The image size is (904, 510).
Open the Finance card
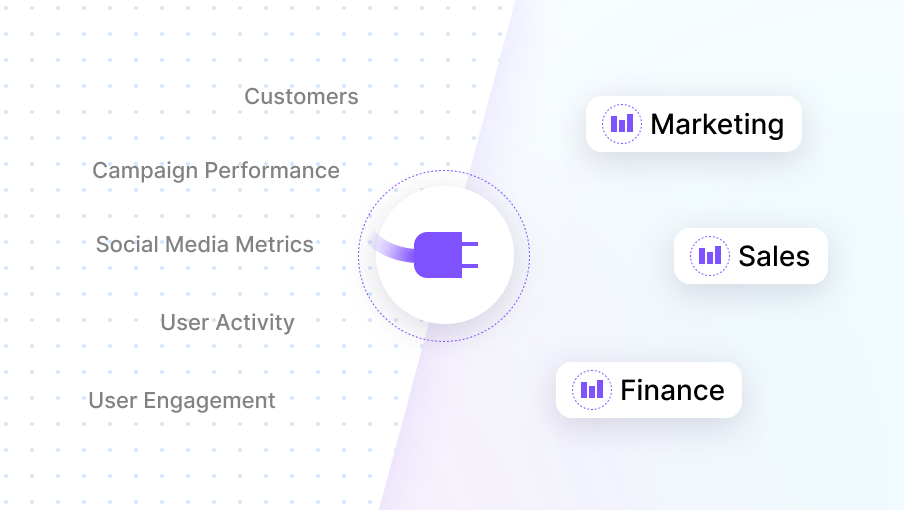649,390
